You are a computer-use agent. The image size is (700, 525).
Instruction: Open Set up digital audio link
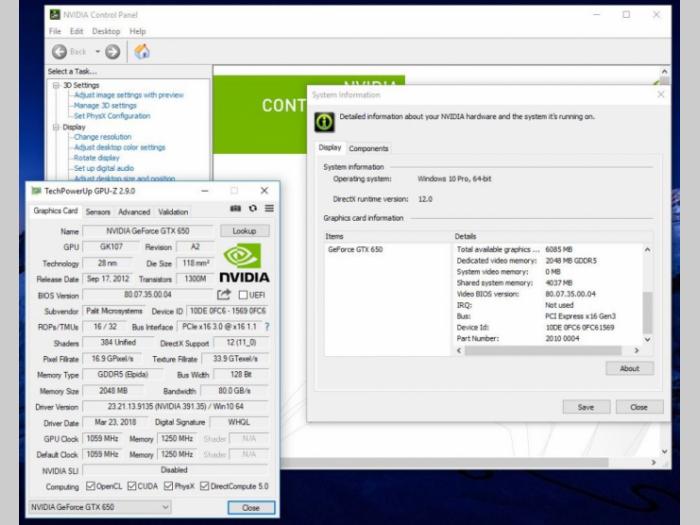[x=104, y=168]
